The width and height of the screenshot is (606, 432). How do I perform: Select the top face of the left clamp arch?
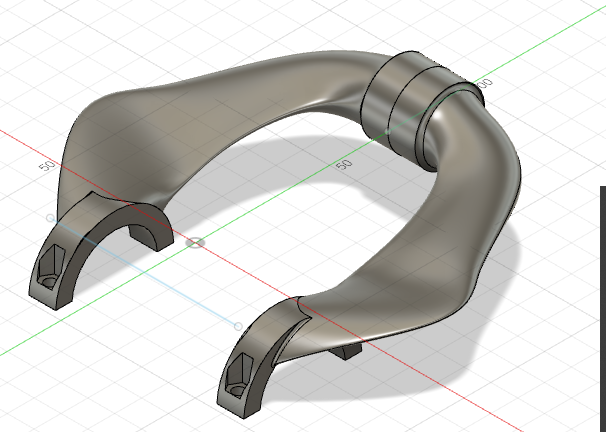click(110, 213)
